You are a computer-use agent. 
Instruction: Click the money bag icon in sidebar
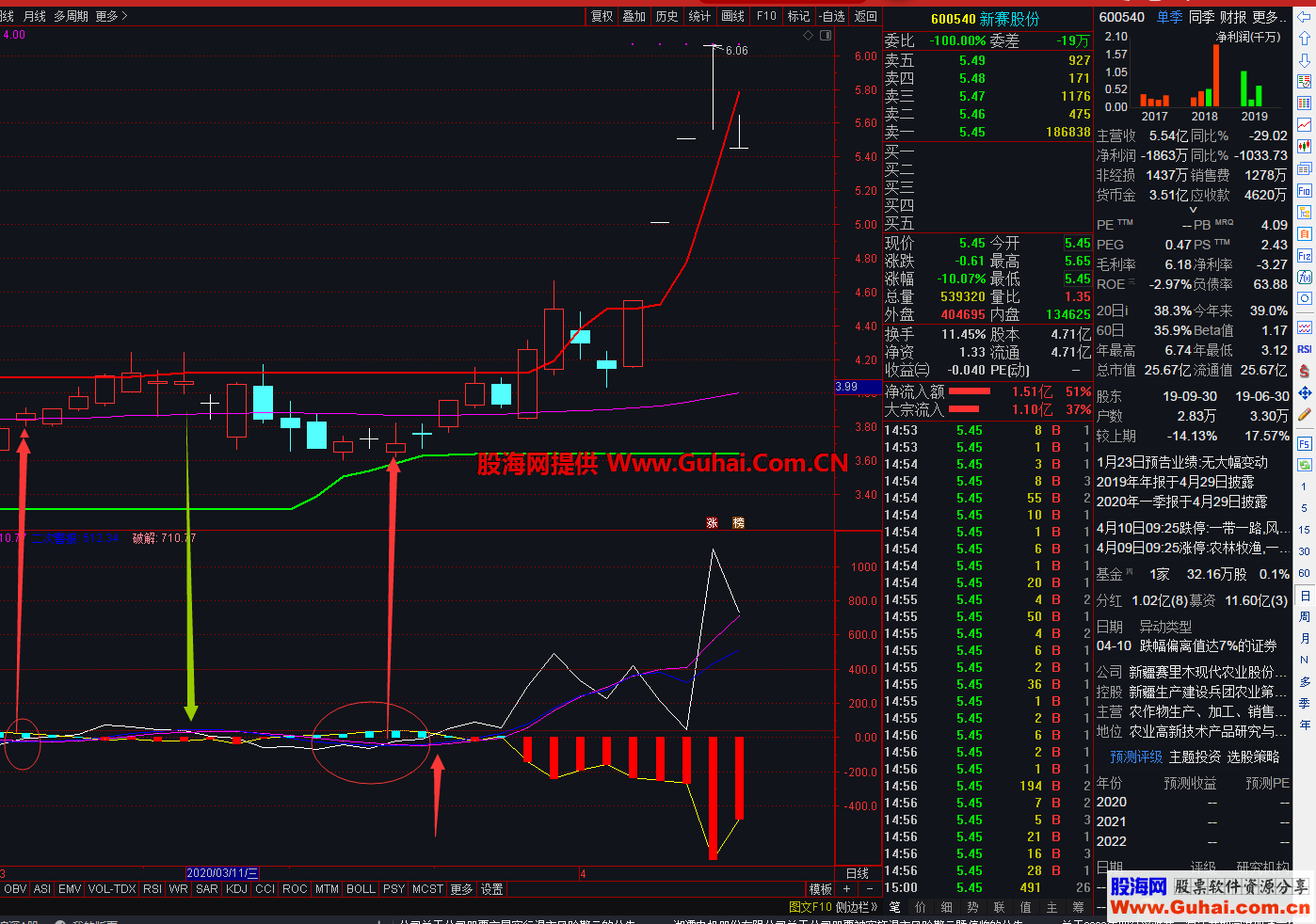1304,371
